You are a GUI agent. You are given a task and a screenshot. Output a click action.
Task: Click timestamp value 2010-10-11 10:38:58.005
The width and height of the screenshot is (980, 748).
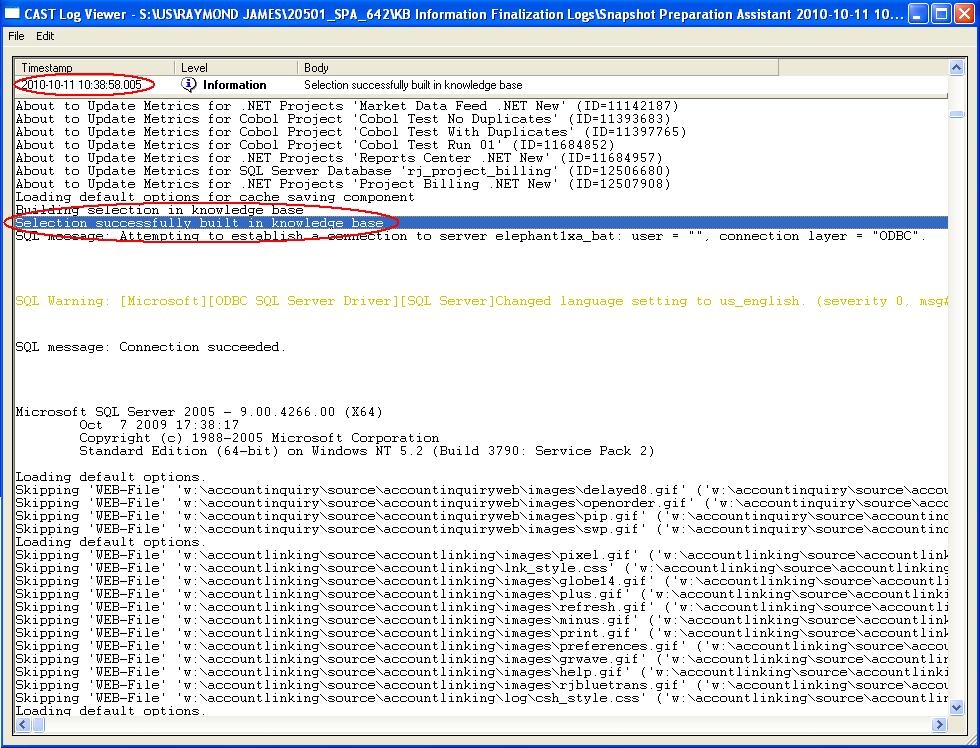pyautogui.click(x=82, y=84)
